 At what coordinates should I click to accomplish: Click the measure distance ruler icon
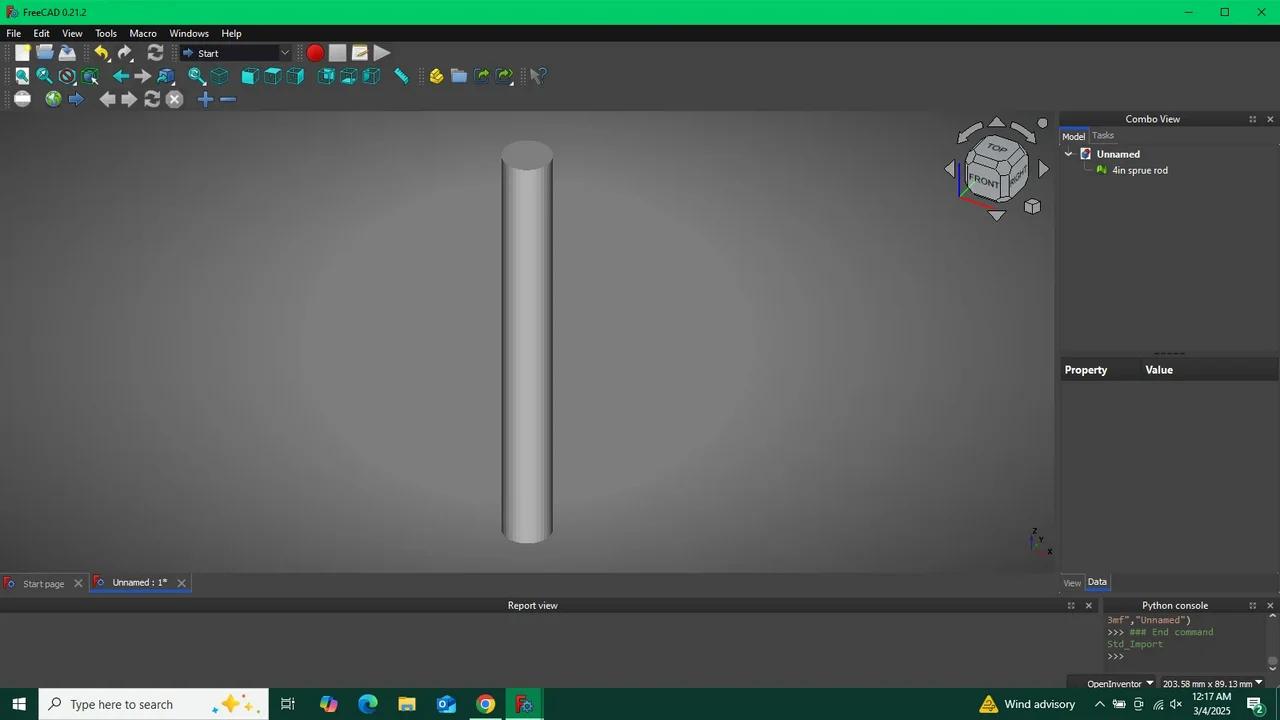pyautogui.click(x=401, y=76)
